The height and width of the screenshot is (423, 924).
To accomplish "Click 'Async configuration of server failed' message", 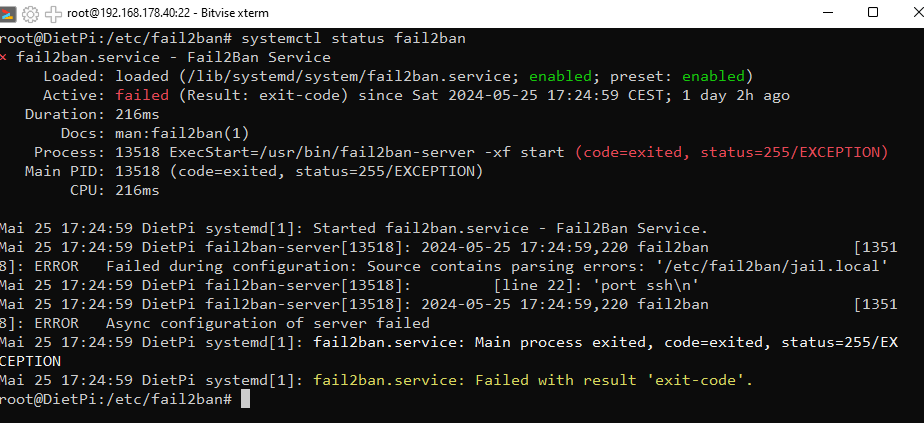I will point(268,323).
